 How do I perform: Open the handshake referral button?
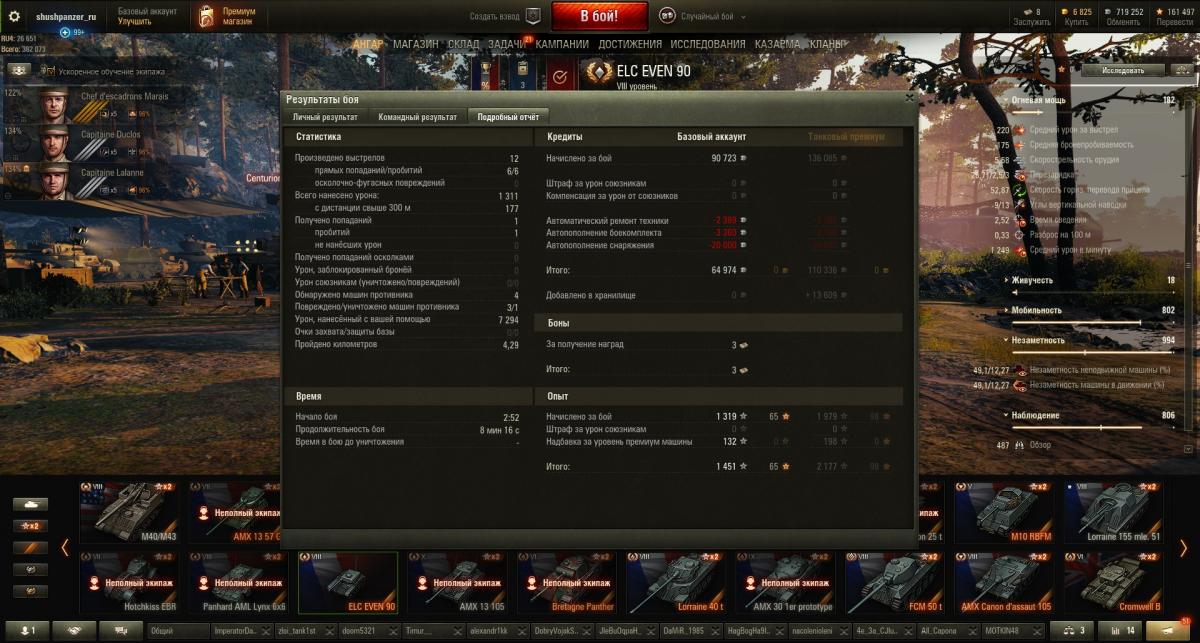[73, 631]
